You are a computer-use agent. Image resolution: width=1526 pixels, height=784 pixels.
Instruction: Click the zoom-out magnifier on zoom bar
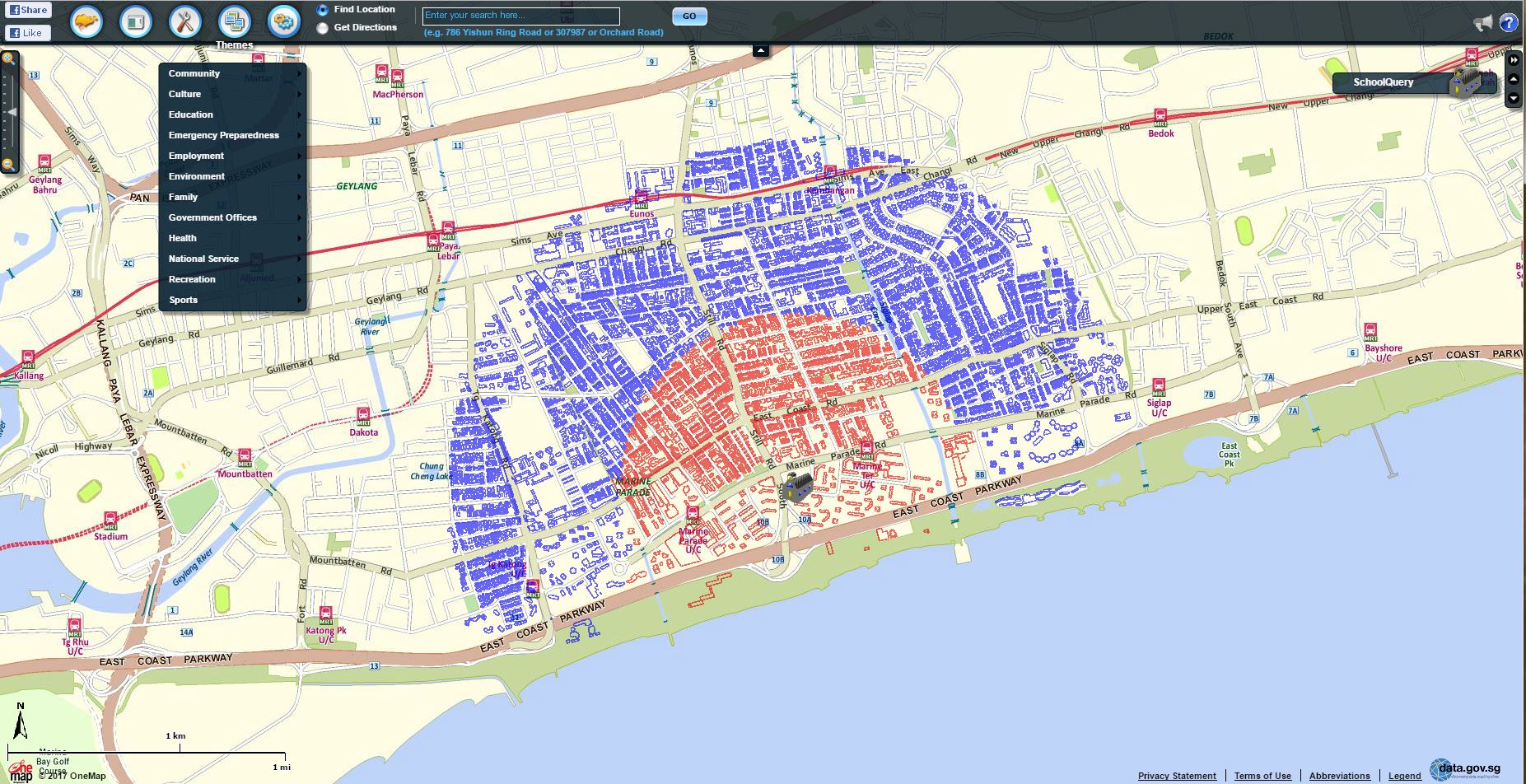pyautogui.click(x=8, y=165)
